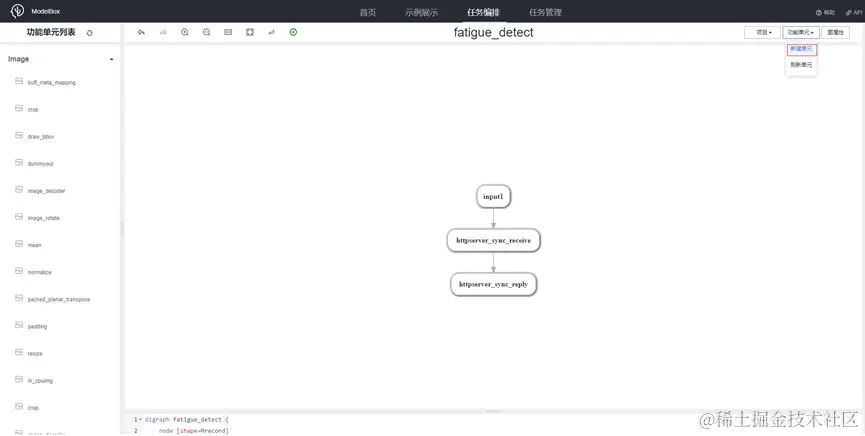Collapse the Image category
Viewport: 865px width, 436px height.
pos(111,59)
